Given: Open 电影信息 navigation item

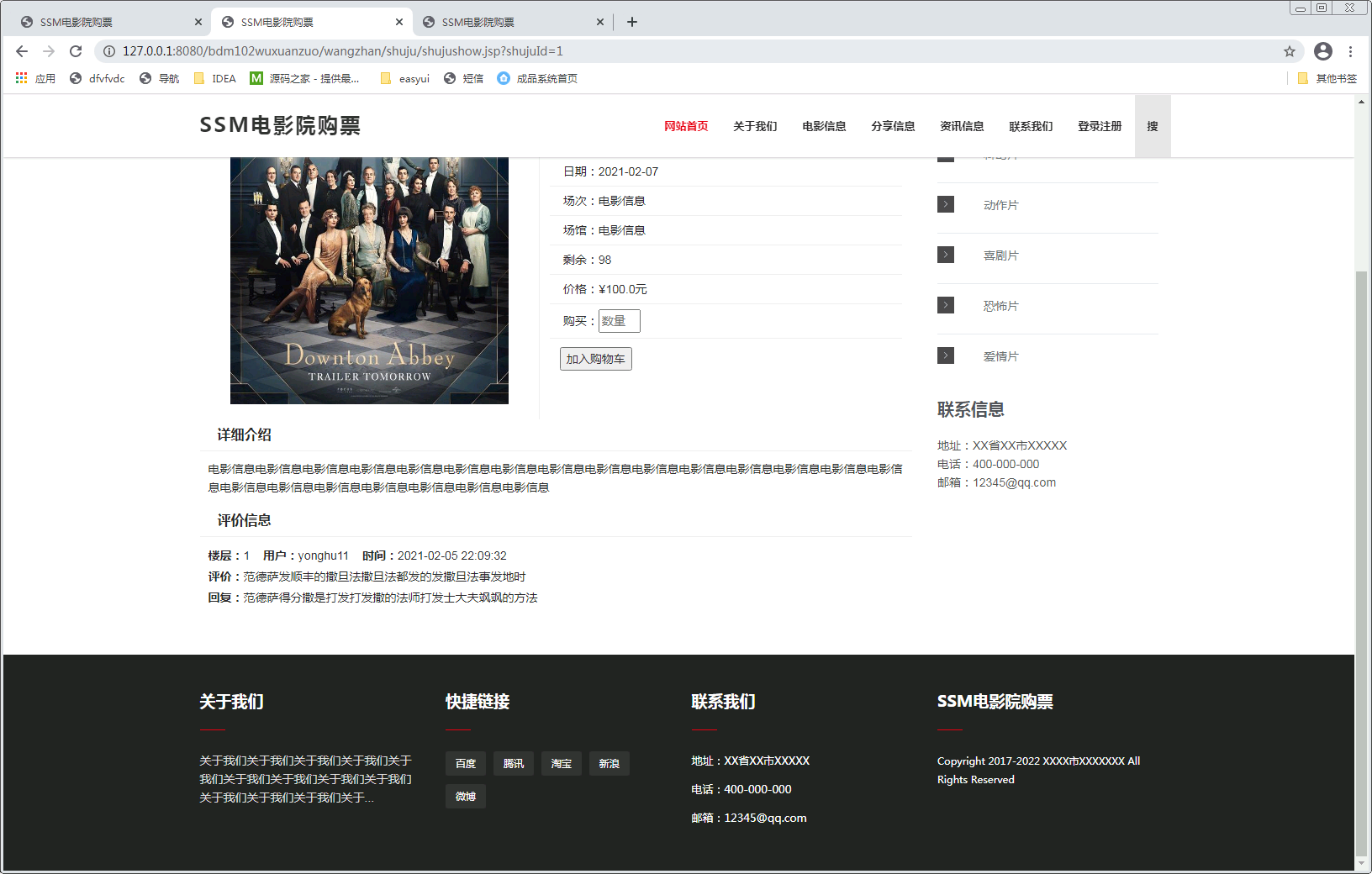Looking at the screenshot, I should pos(824,126).
